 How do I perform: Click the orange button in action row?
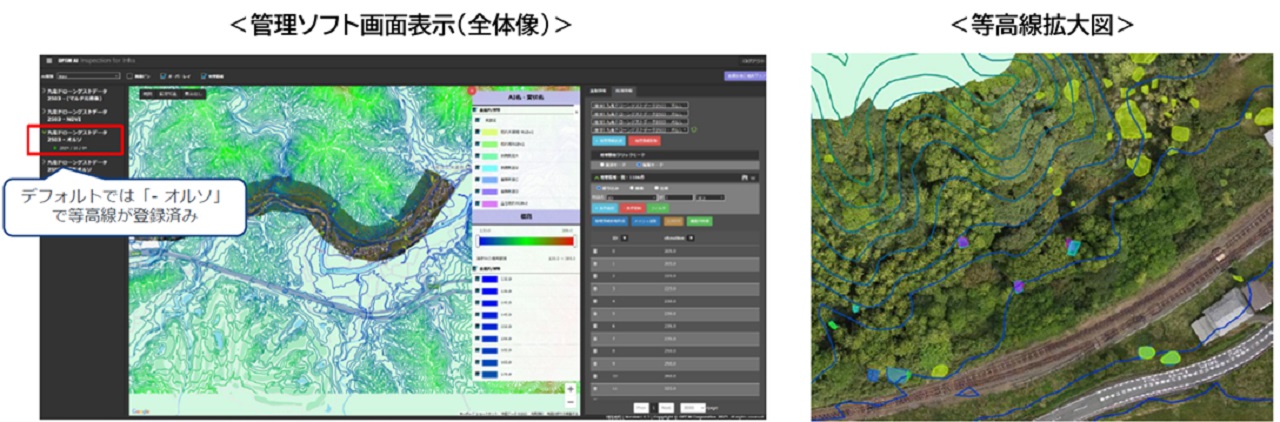676,219
